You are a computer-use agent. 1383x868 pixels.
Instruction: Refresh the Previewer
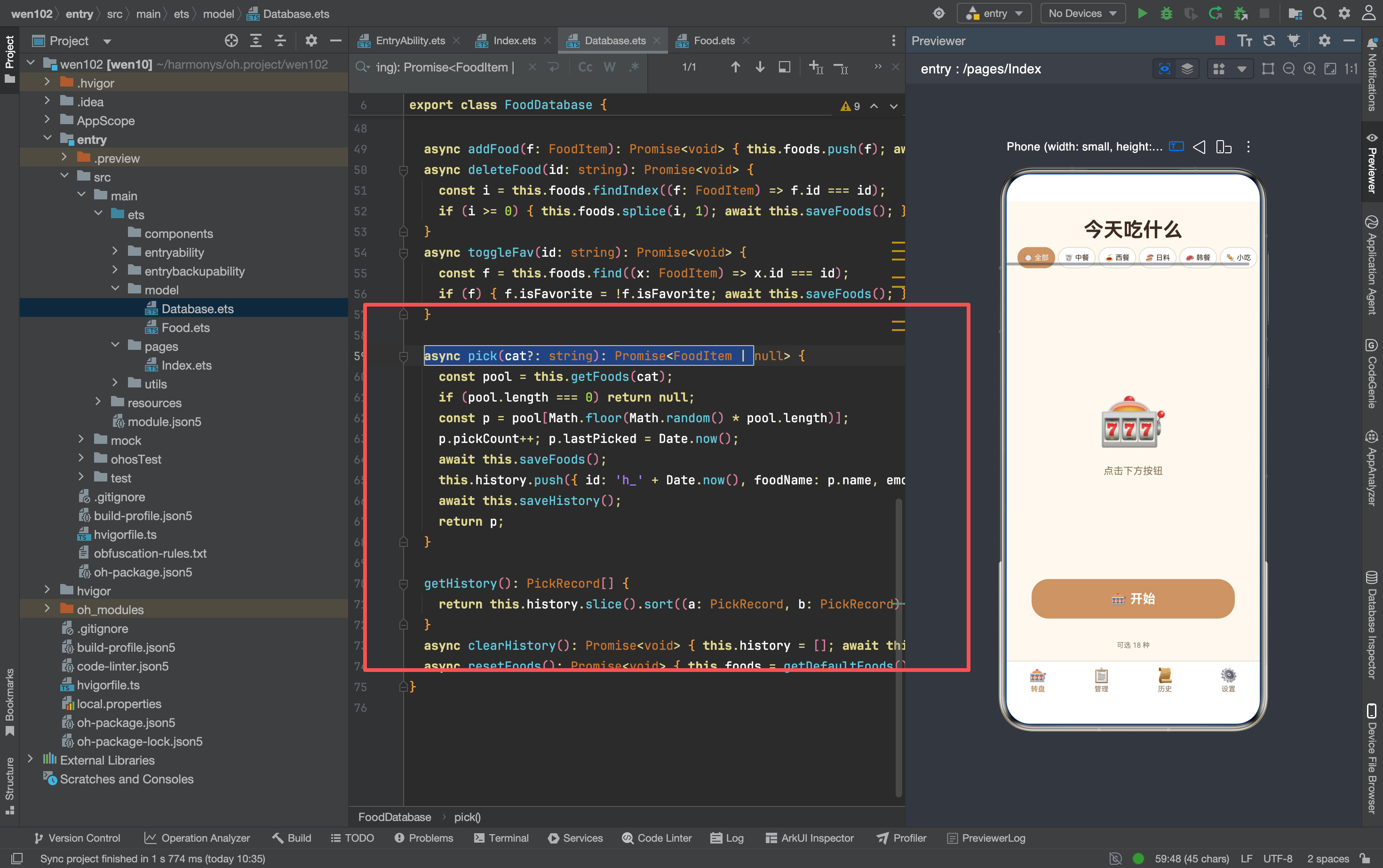coord(1269,40)
